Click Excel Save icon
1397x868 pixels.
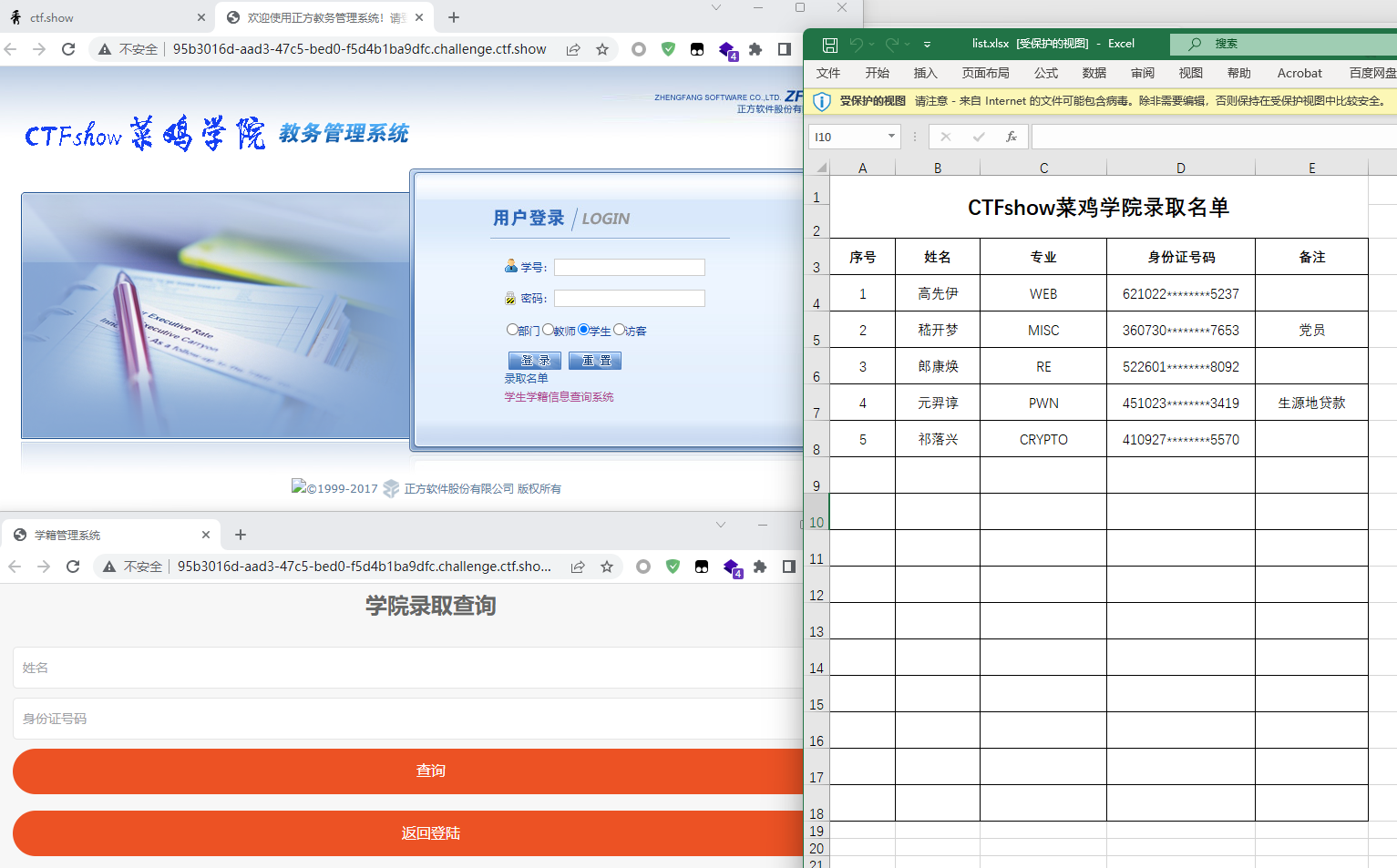(x=830, y=44)
